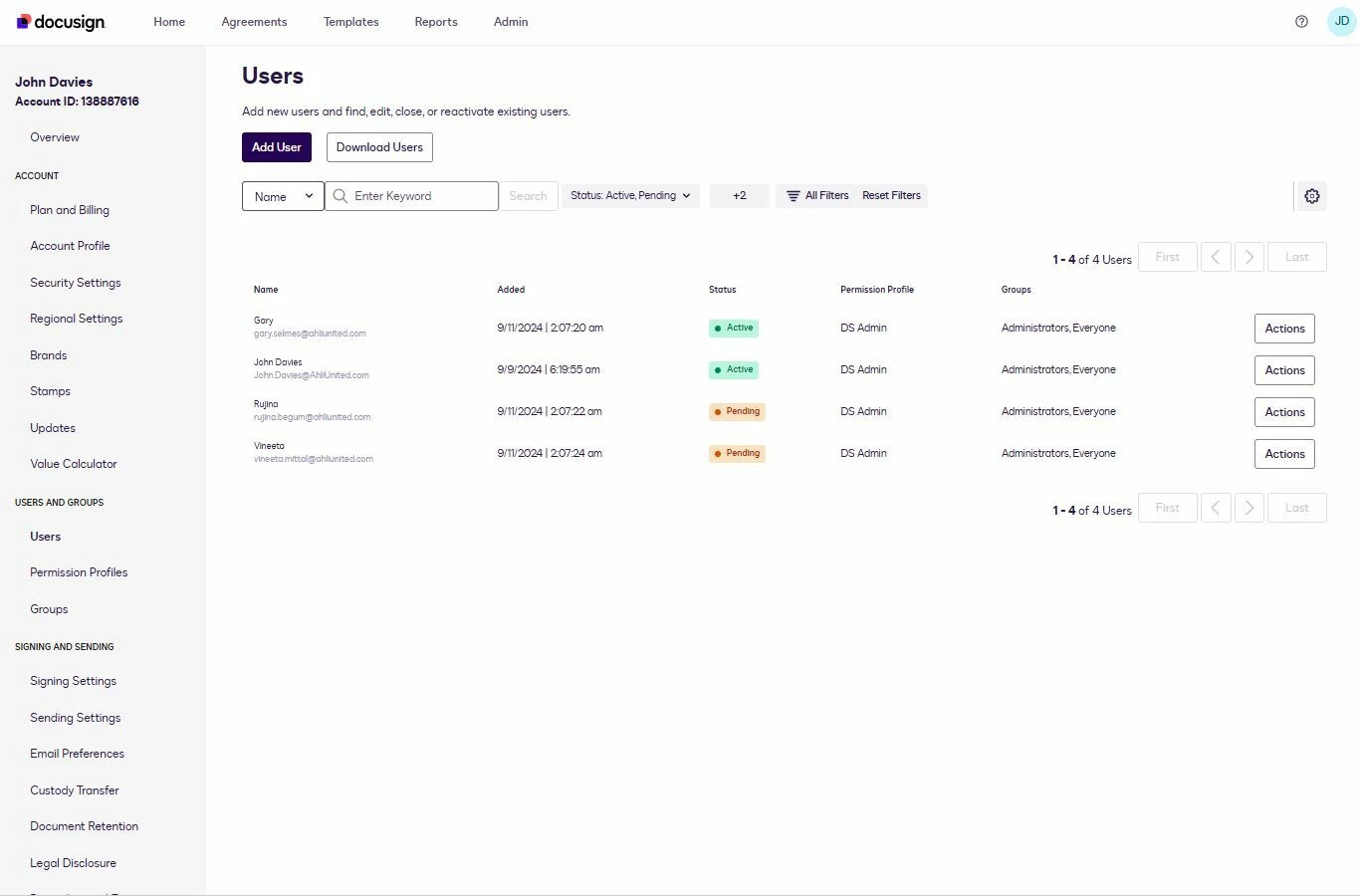
Task: Click the Permission Profile column header
Action: [877, 290]
